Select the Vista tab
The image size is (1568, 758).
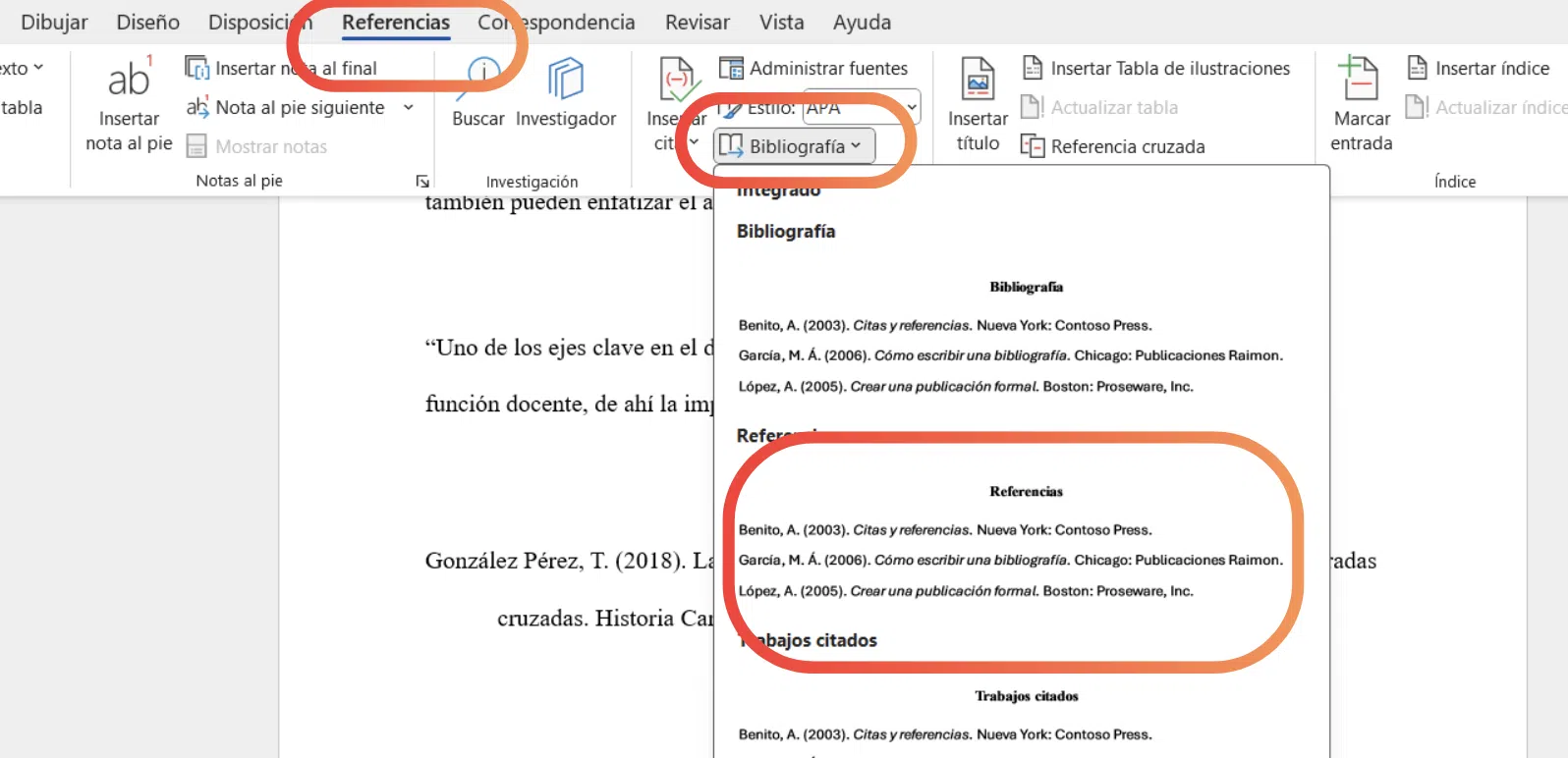tap(781, 22)
